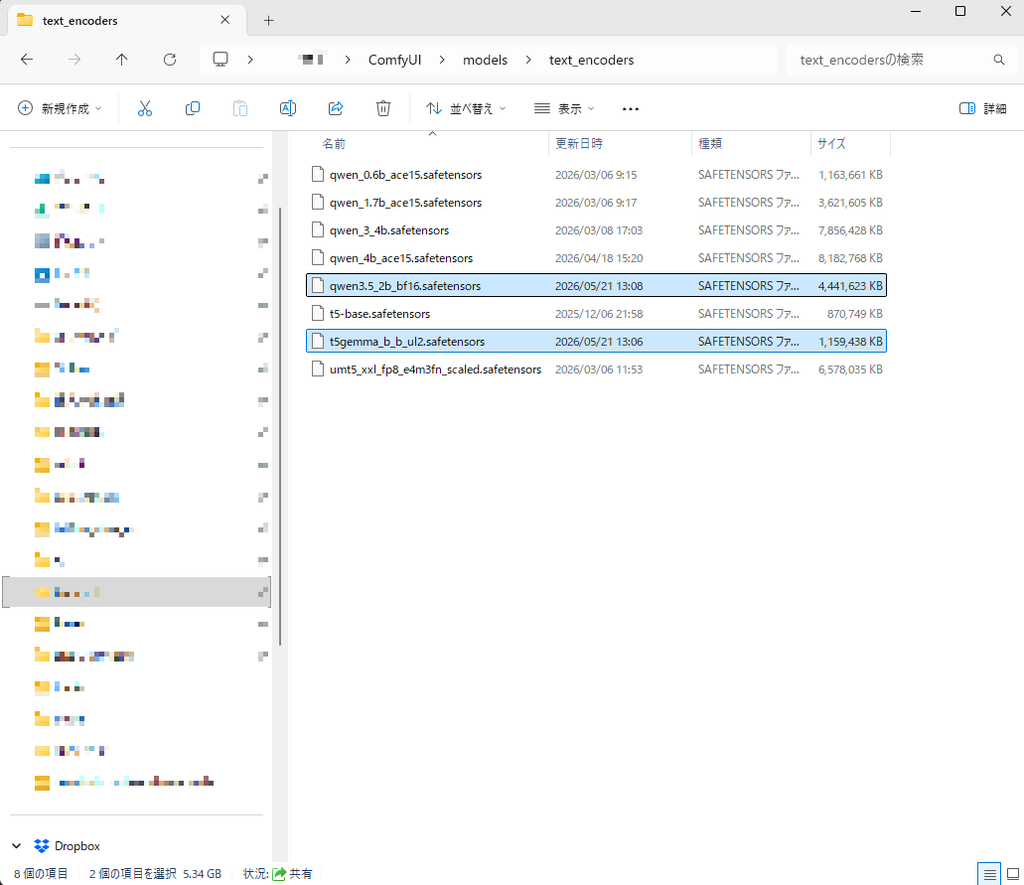Image resolution: width=1024 pixels, height=885 pixels.
Task: Sort by 更新日時 column header
Action: point(579,144)
